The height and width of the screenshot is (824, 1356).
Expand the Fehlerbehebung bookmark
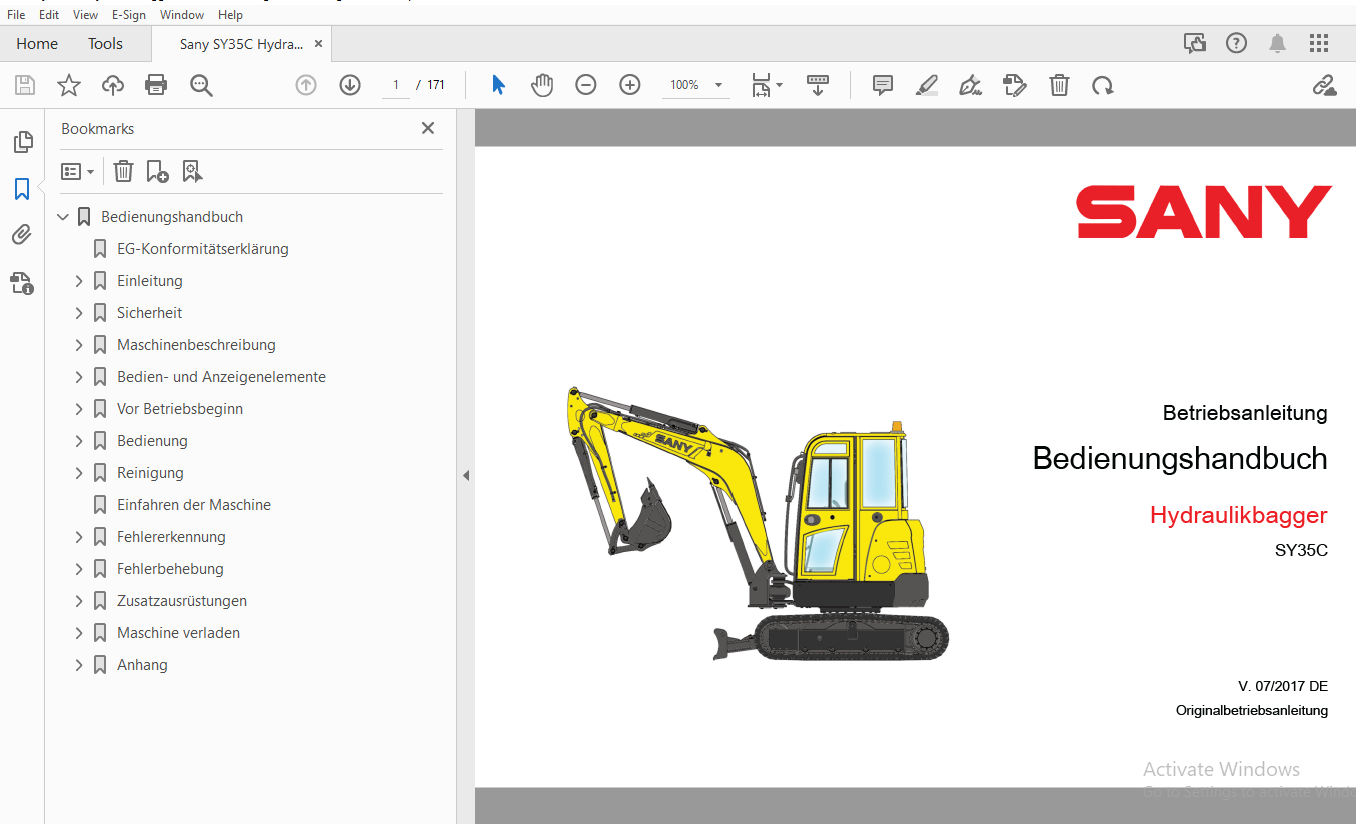[x=79, y=569]
